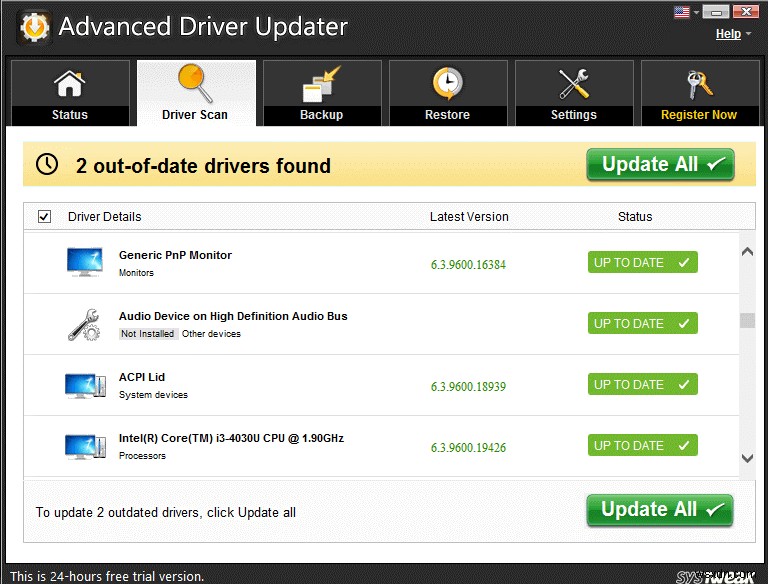Image resolution: width=768 pixels, height=584 pixels.
Task: Click the clock icon in yellow banner
Action: pyautogui.click(x=47, y=165)
